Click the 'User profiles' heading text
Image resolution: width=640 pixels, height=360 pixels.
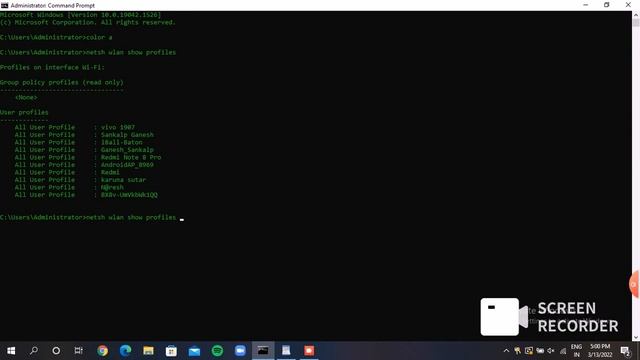point(24,112)
